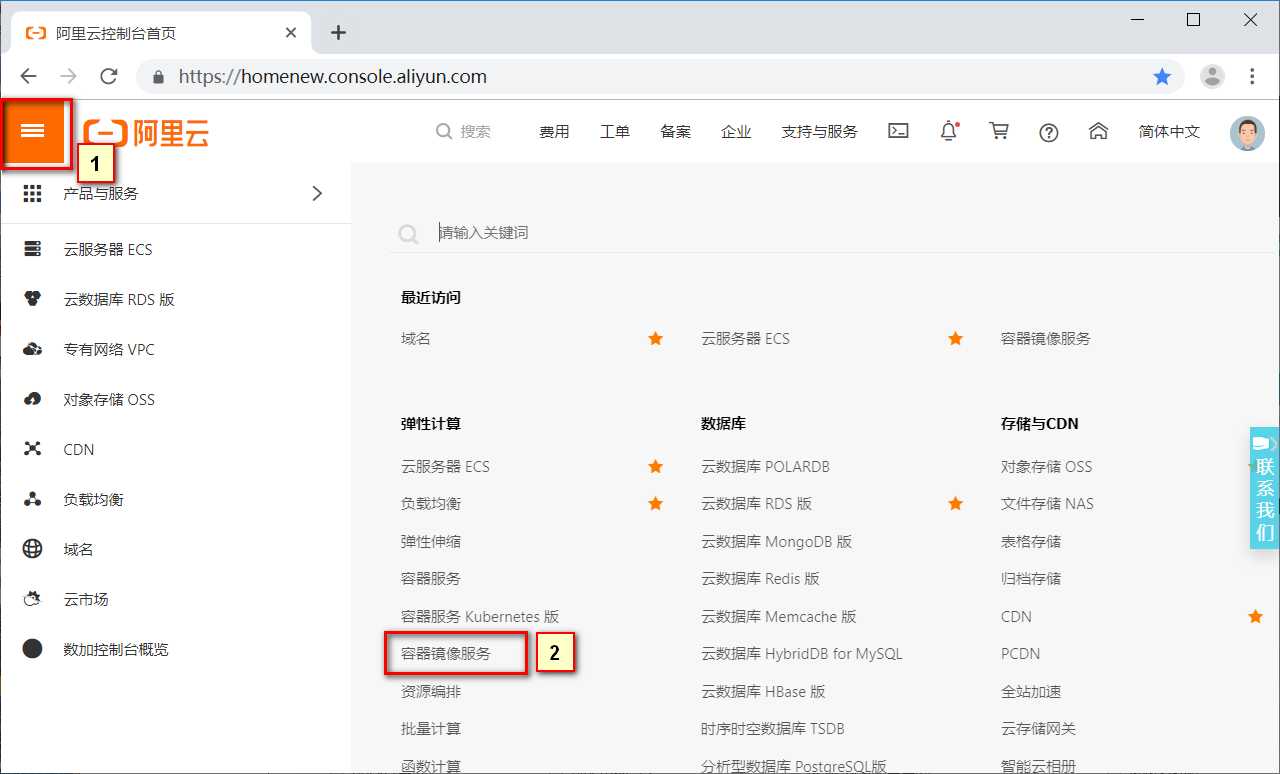Click the 云服务器 ECS sidebar icon
Viewport: 1280px width, 774px height.
click(x=33, y=249)
